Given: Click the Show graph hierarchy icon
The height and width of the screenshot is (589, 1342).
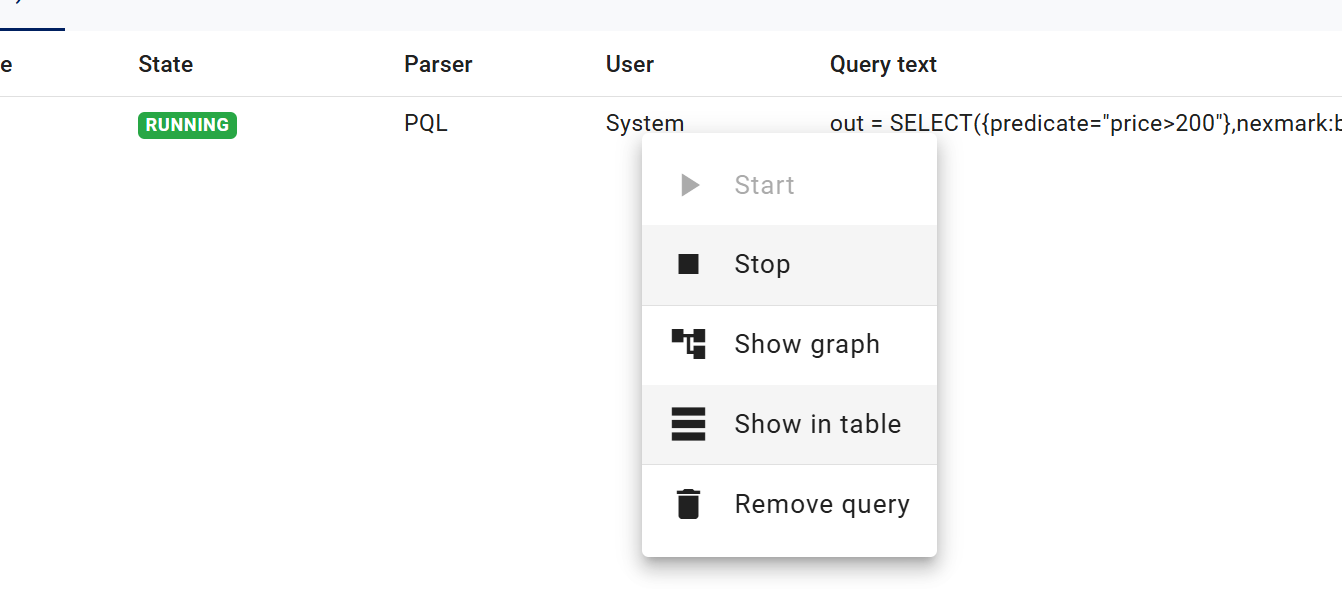Looking at the screenshot, I should click(688, 344).
